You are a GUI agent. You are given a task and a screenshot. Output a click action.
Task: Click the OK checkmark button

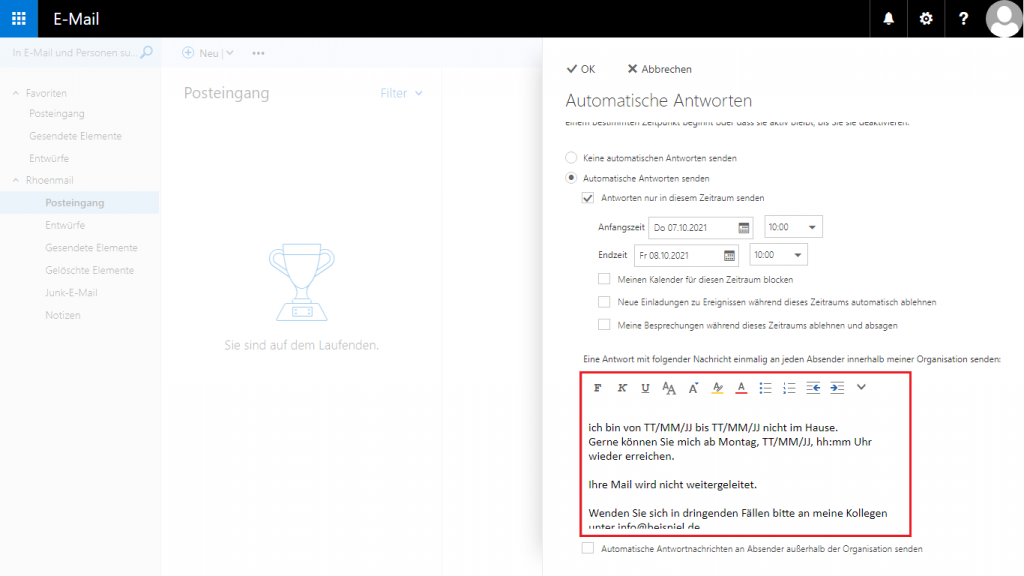click(581, 69)
